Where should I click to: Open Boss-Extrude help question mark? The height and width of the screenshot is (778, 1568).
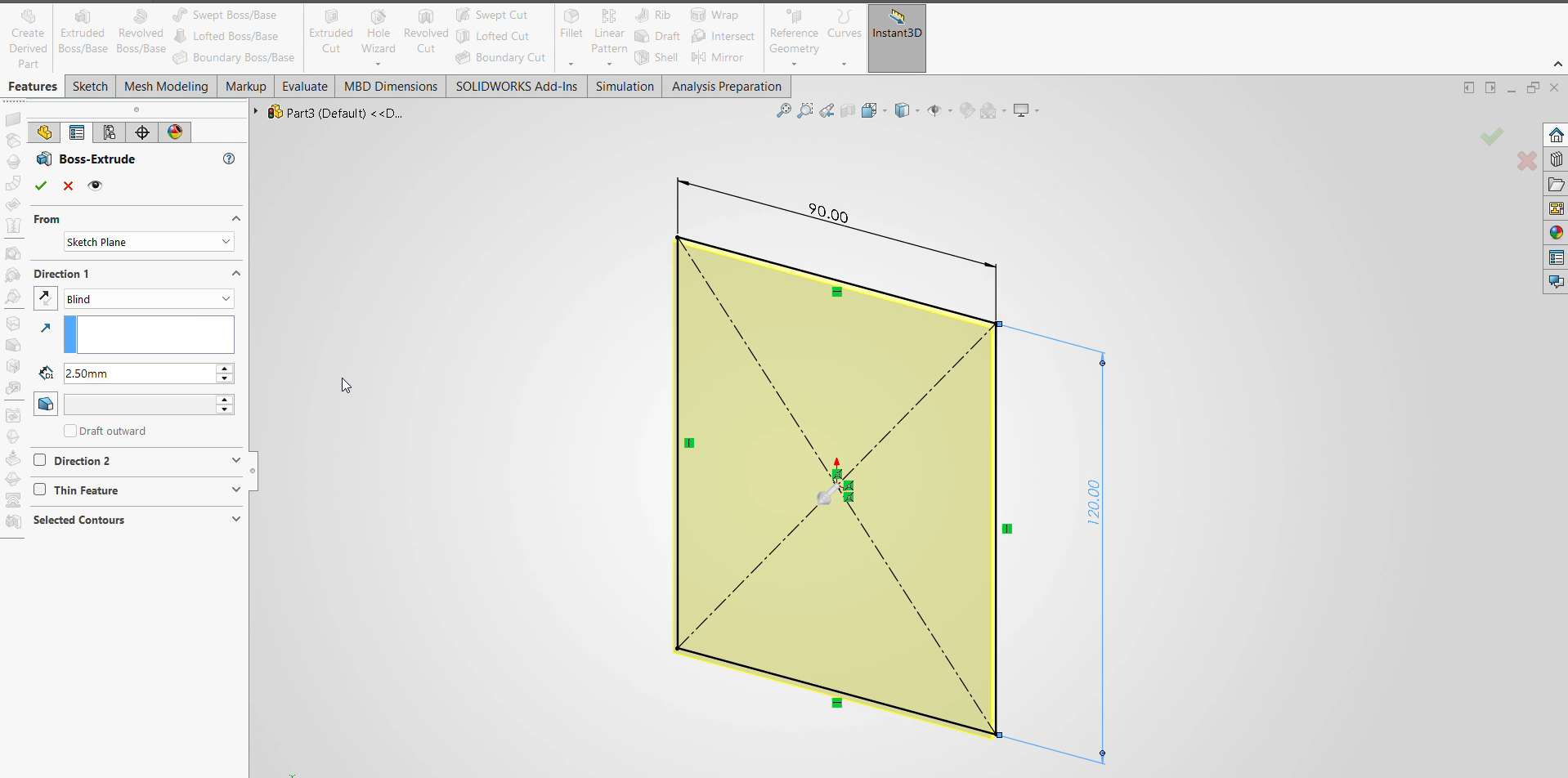(x=229, y=159)
